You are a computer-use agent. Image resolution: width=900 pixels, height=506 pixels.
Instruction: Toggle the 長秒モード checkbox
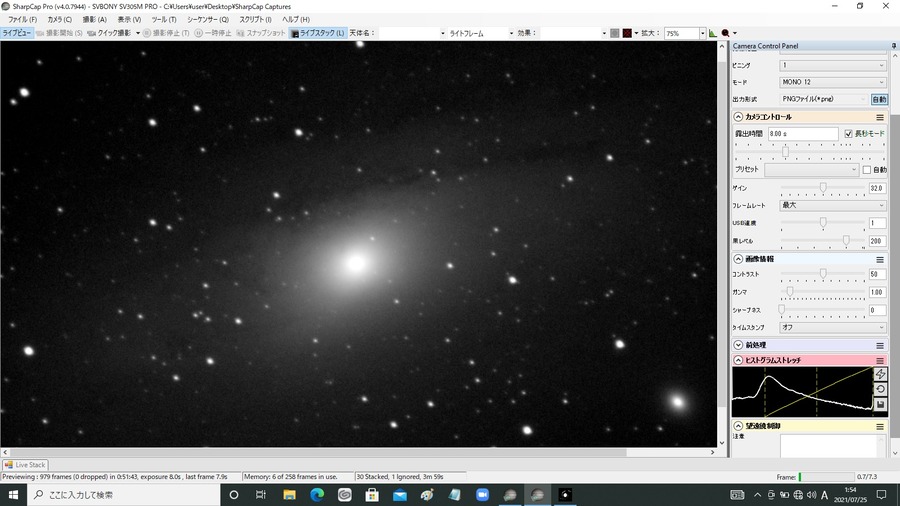[848, 134]
